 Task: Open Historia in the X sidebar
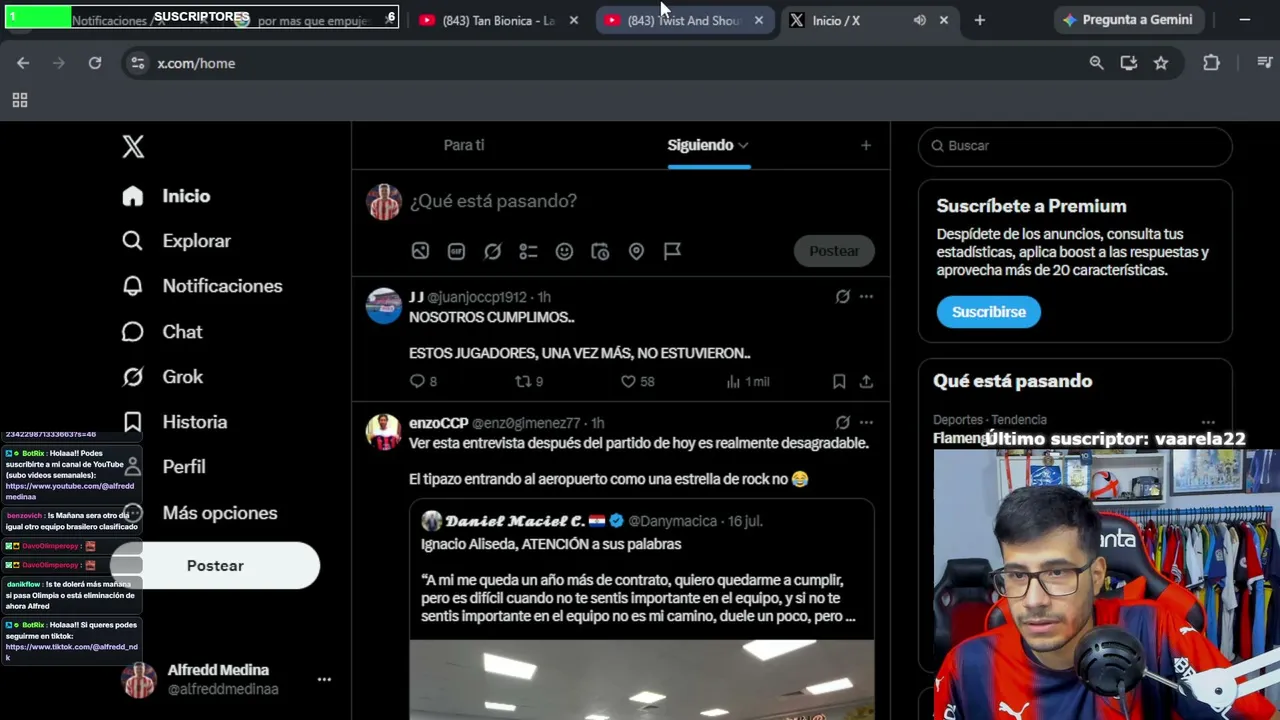click(174, 422)
